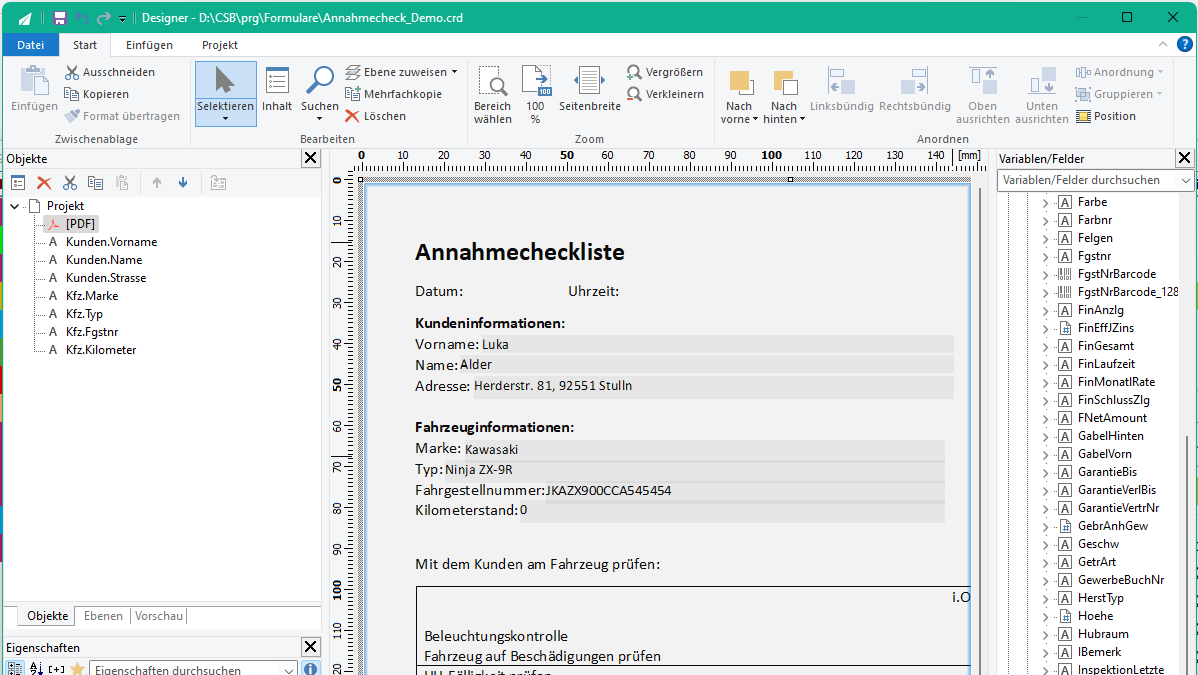Click the Redo arrow in title bar
This screenshot has height=675, width=1198.
[104, 18]
